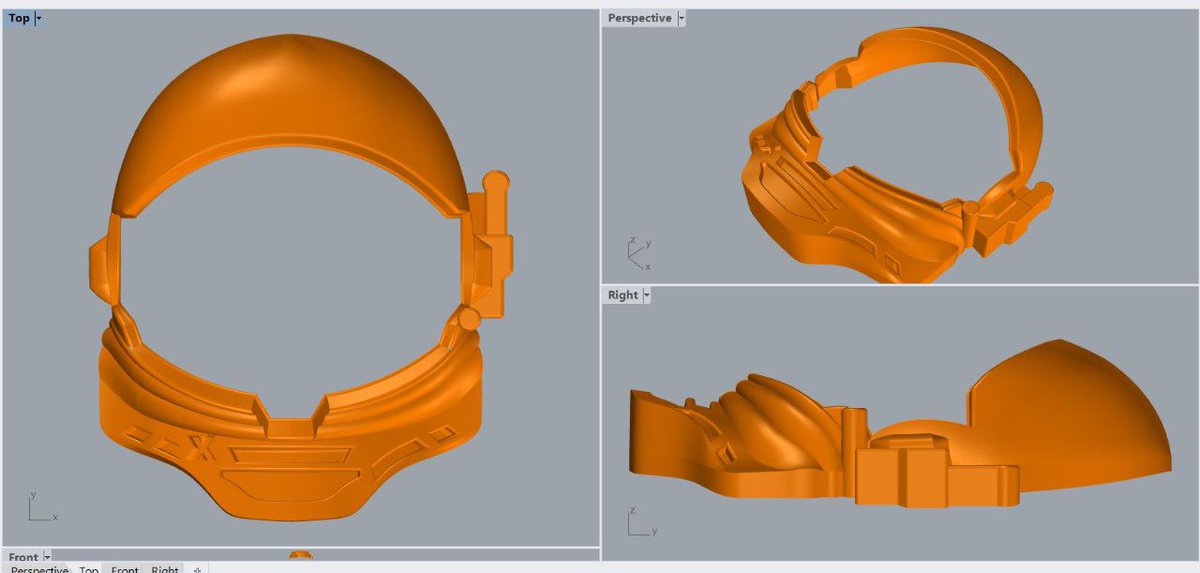
Task: Switch to the Right tab at bottom
Action: (165, 569)
